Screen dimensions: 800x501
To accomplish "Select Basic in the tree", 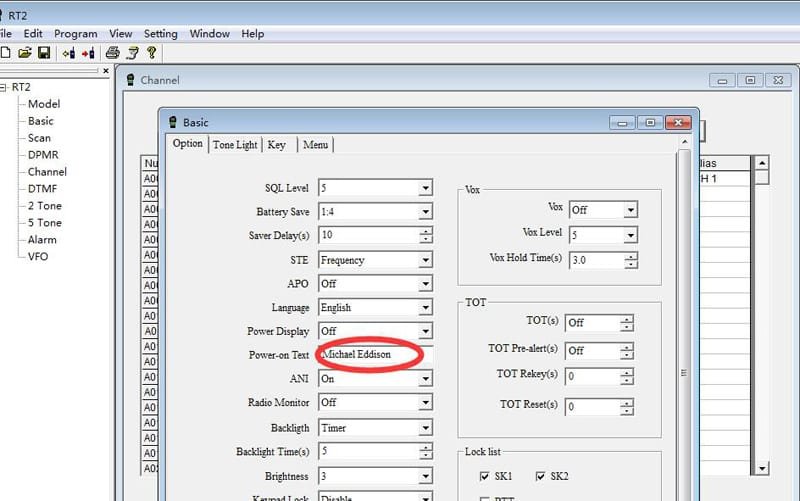I will pyautogui.click(x=40, y=121).
